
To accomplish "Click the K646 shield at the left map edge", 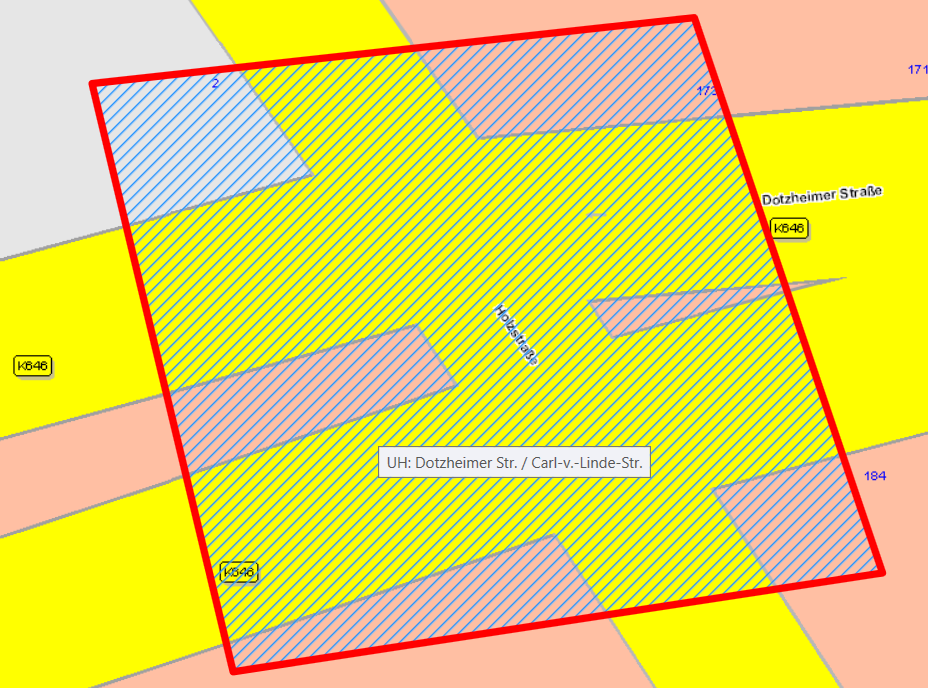I will pos(33,366).
